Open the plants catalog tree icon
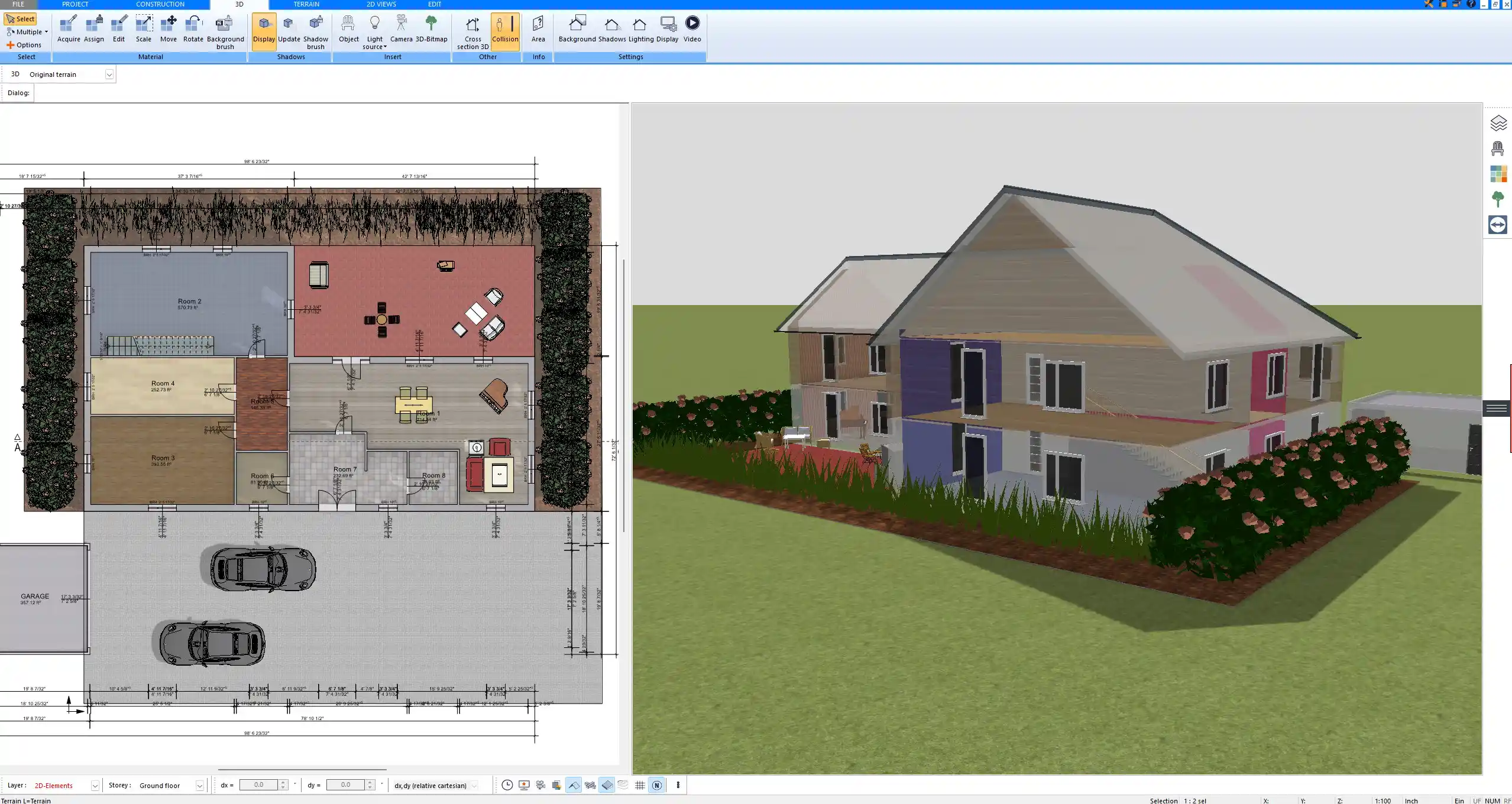Image resolution: width=1512 pixels, height=804 pixels. [x=1498, y=199]
